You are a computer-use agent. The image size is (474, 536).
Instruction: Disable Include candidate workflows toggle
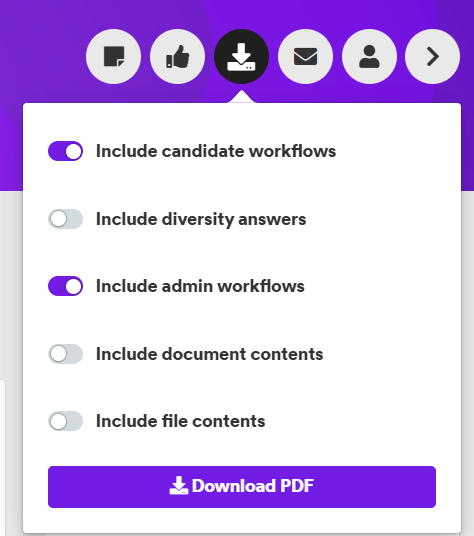pyautogui.click(x=65, y=151)
